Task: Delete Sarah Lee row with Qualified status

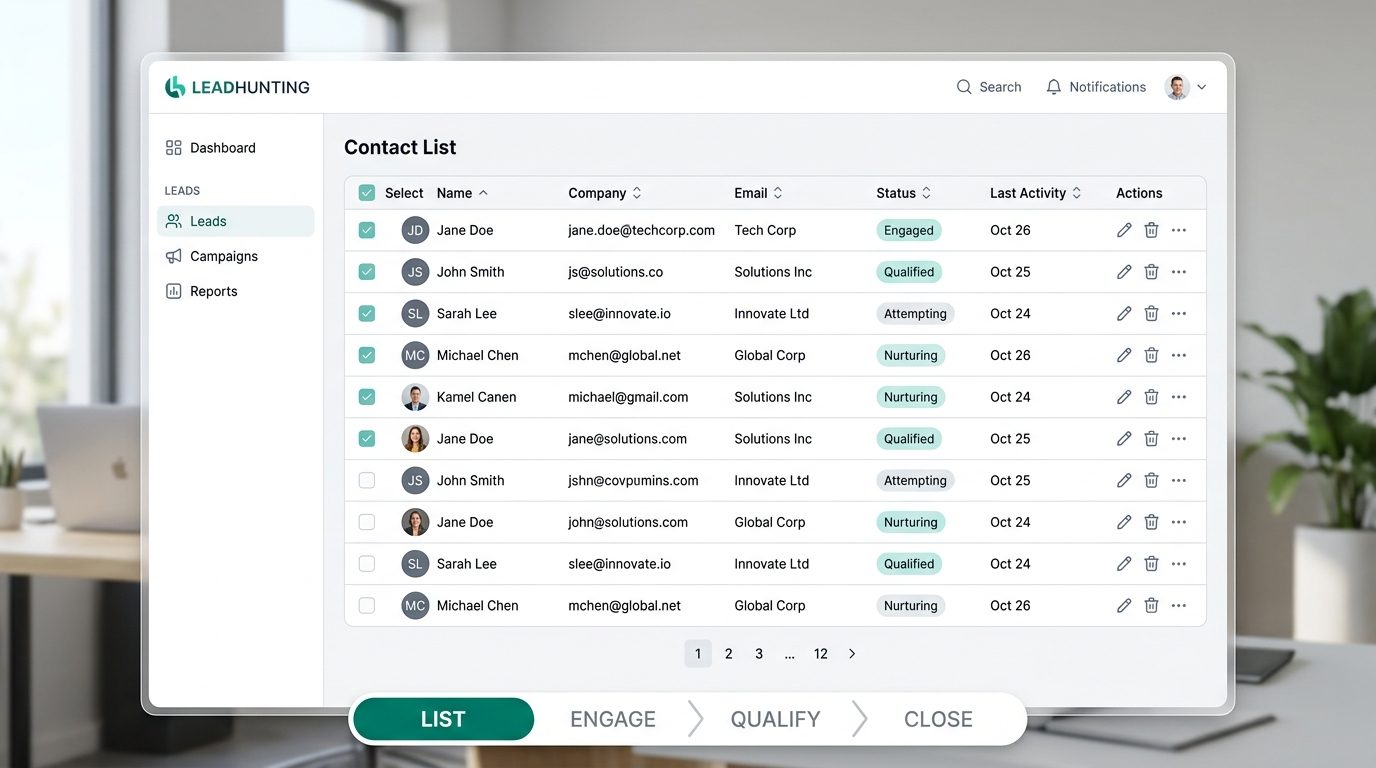Action: tap(1151, 564)
